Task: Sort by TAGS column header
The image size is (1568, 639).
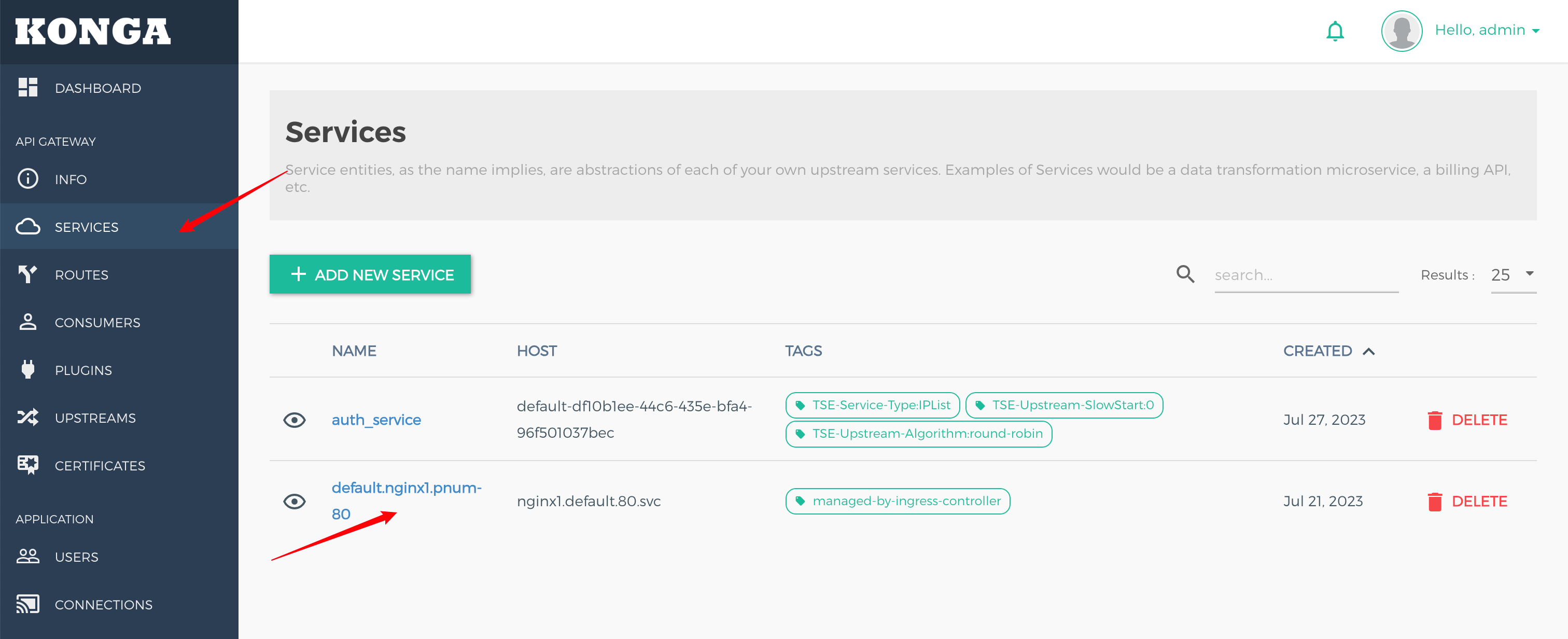Action: (x=803, y=351)
